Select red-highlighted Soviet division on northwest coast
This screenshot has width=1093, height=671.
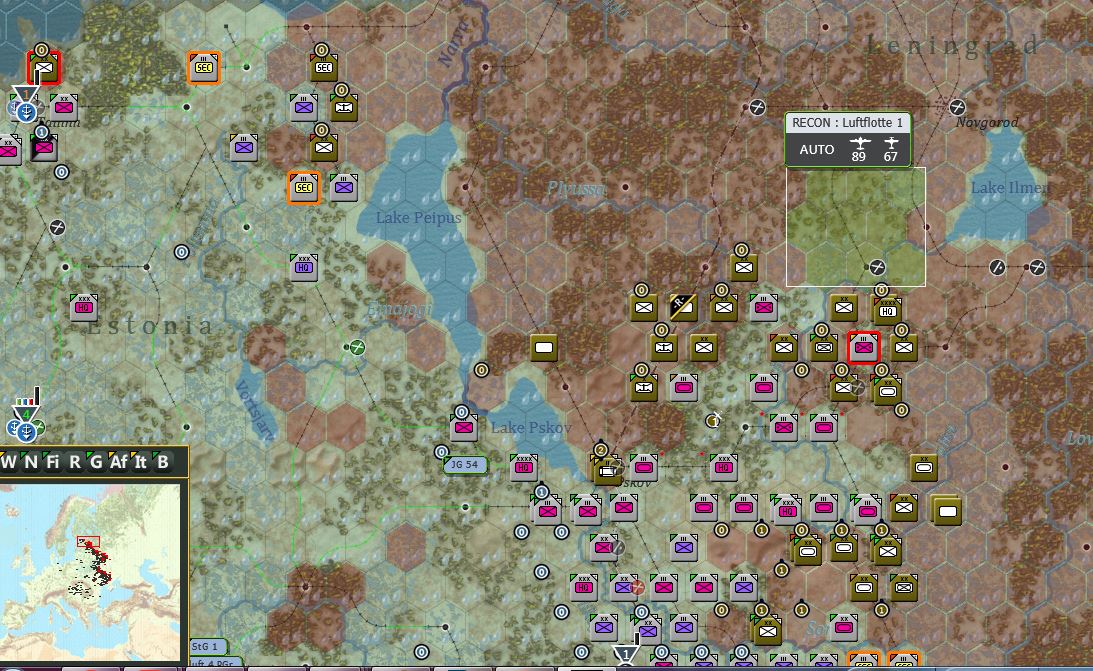click(x=44, y=68)
